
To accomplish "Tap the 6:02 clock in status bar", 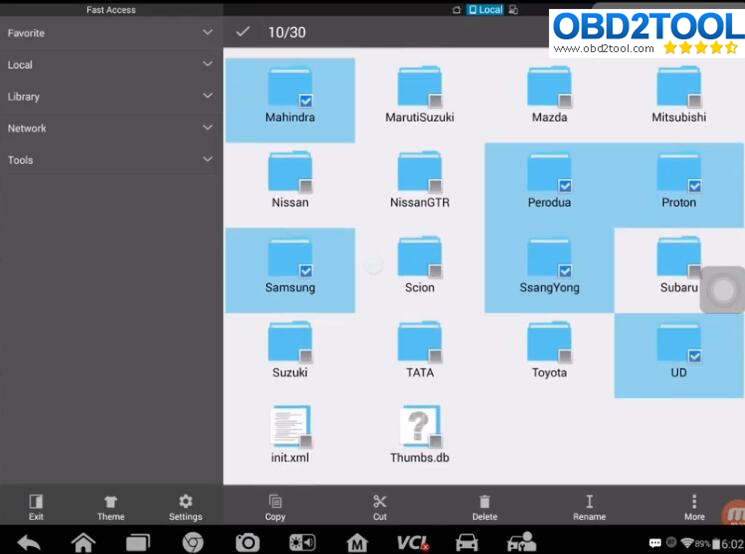I will point(733,543).
